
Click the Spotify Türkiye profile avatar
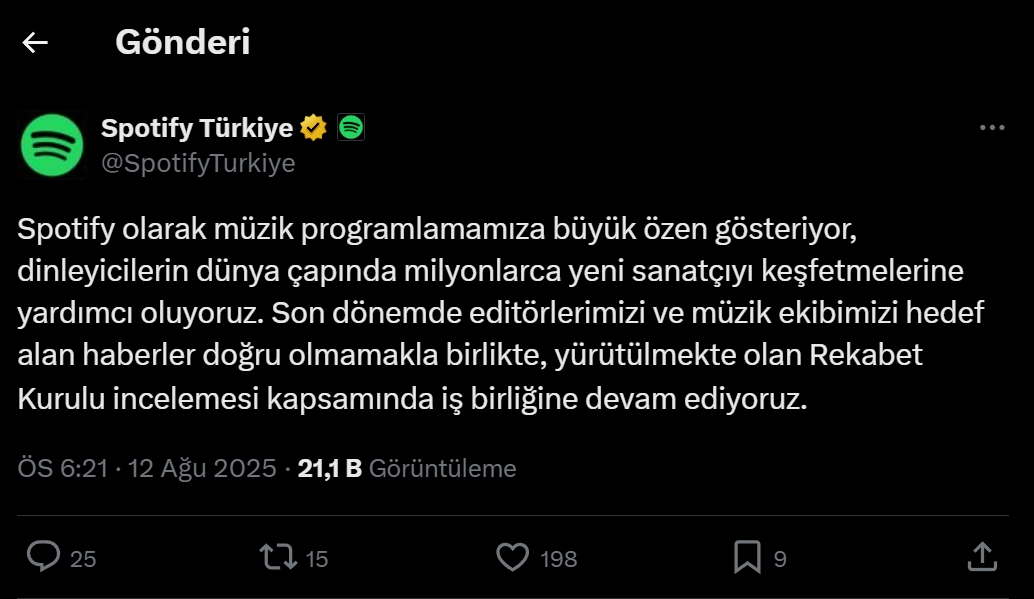click(50, 144)
